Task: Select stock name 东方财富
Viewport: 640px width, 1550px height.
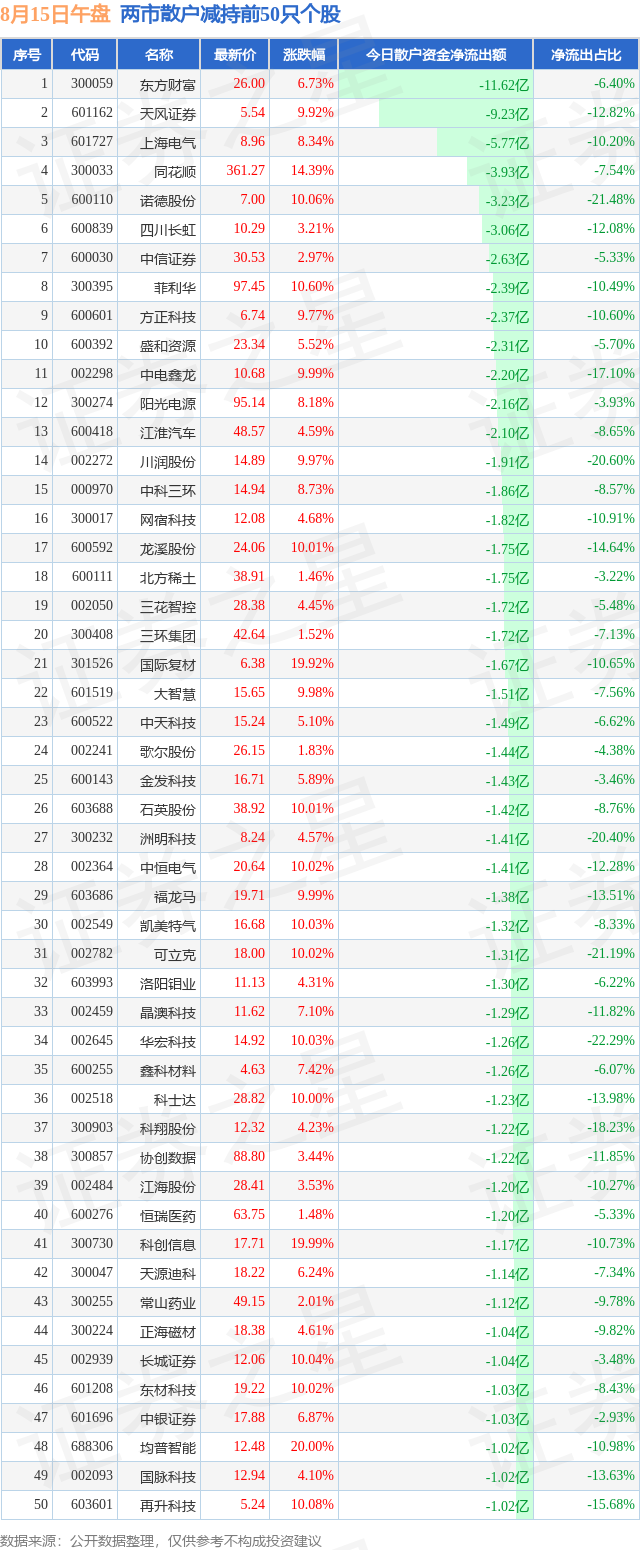Action: (x=168, y=84)
